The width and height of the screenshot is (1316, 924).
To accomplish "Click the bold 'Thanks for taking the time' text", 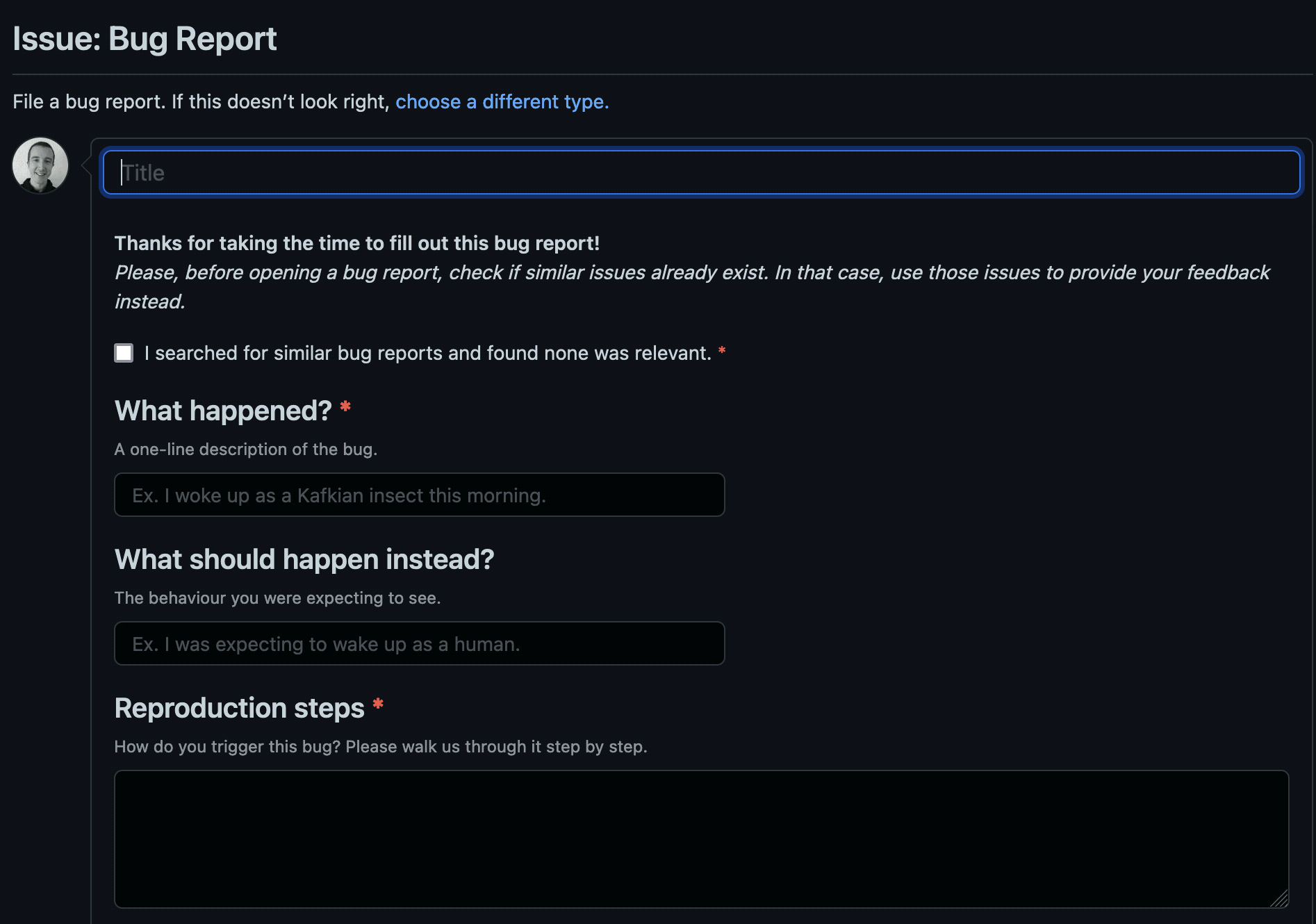I will click(x=356, y=243).
